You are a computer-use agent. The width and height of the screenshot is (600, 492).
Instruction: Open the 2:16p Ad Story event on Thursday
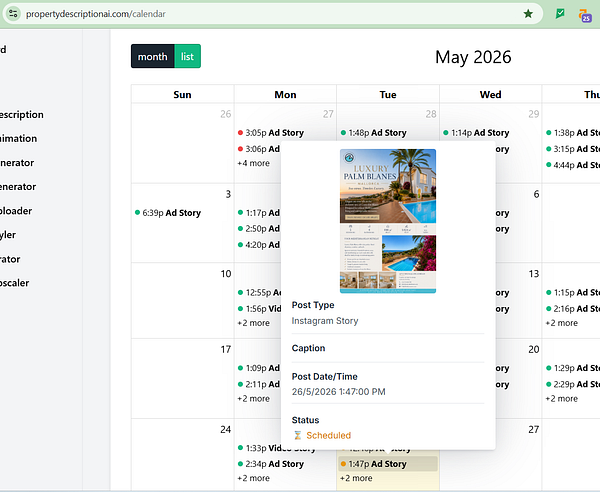coord(572,309)
